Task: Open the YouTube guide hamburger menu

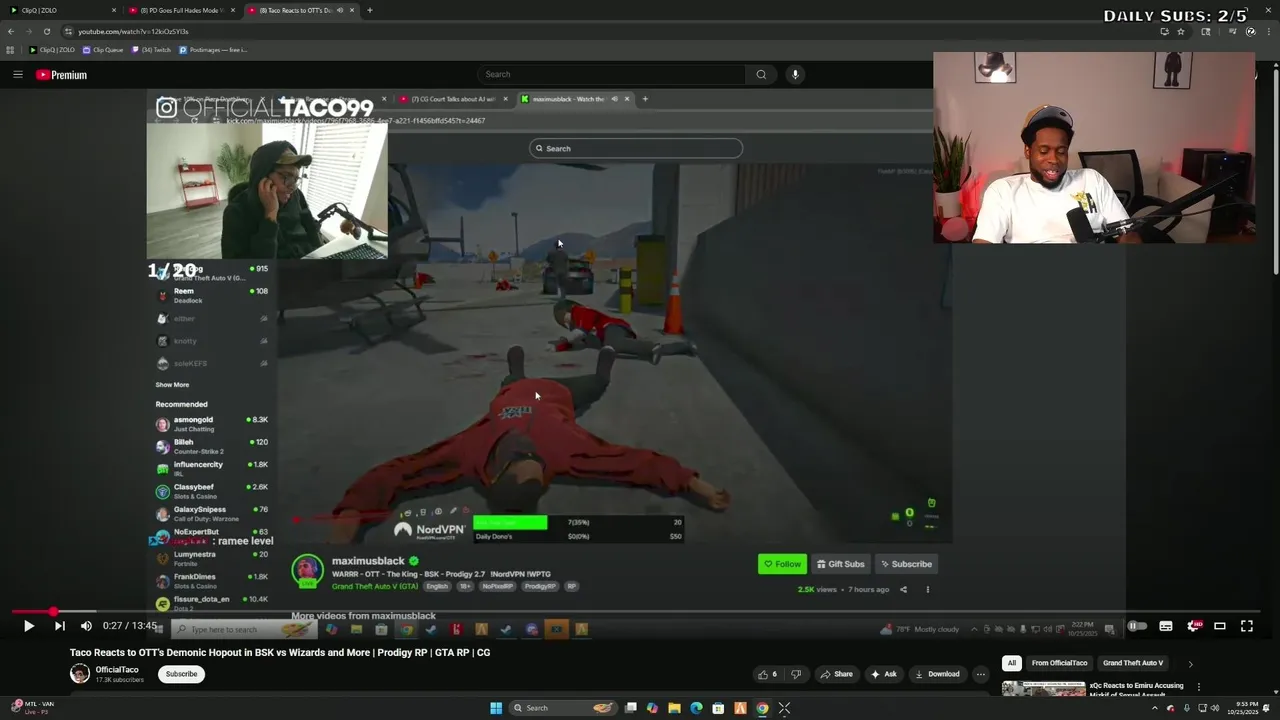Action: pyautogui.click(x=17, y=74)
